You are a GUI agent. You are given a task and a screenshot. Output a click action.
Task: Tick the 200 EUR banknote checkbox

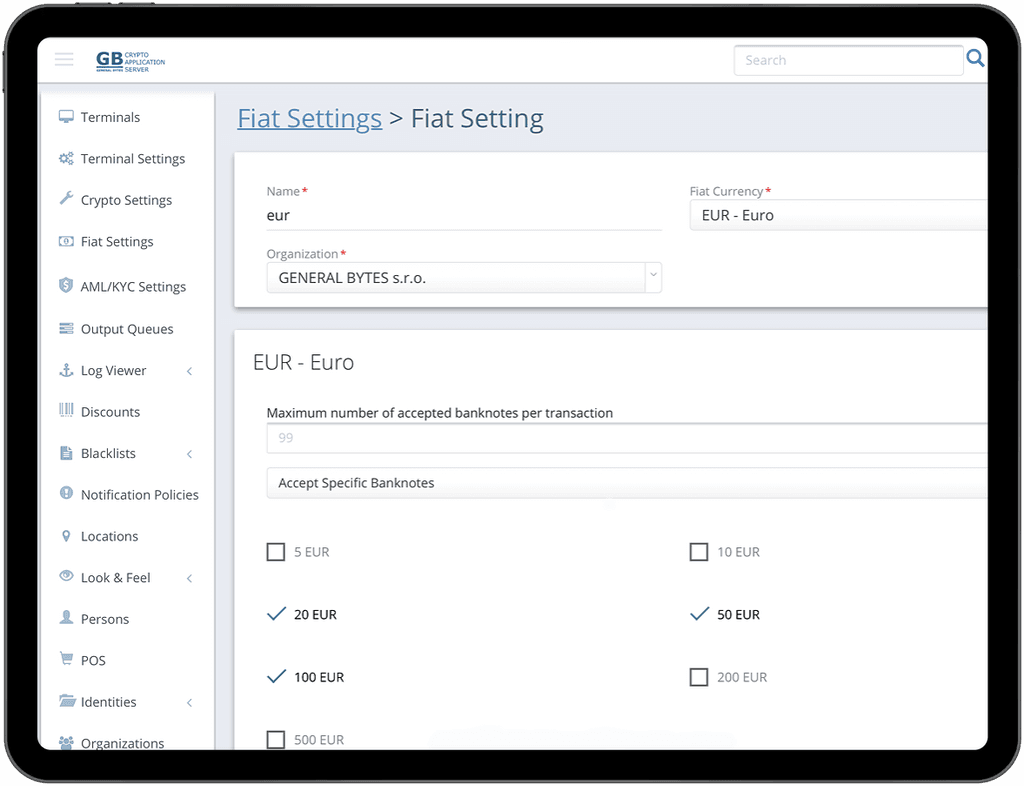point(699,678)
